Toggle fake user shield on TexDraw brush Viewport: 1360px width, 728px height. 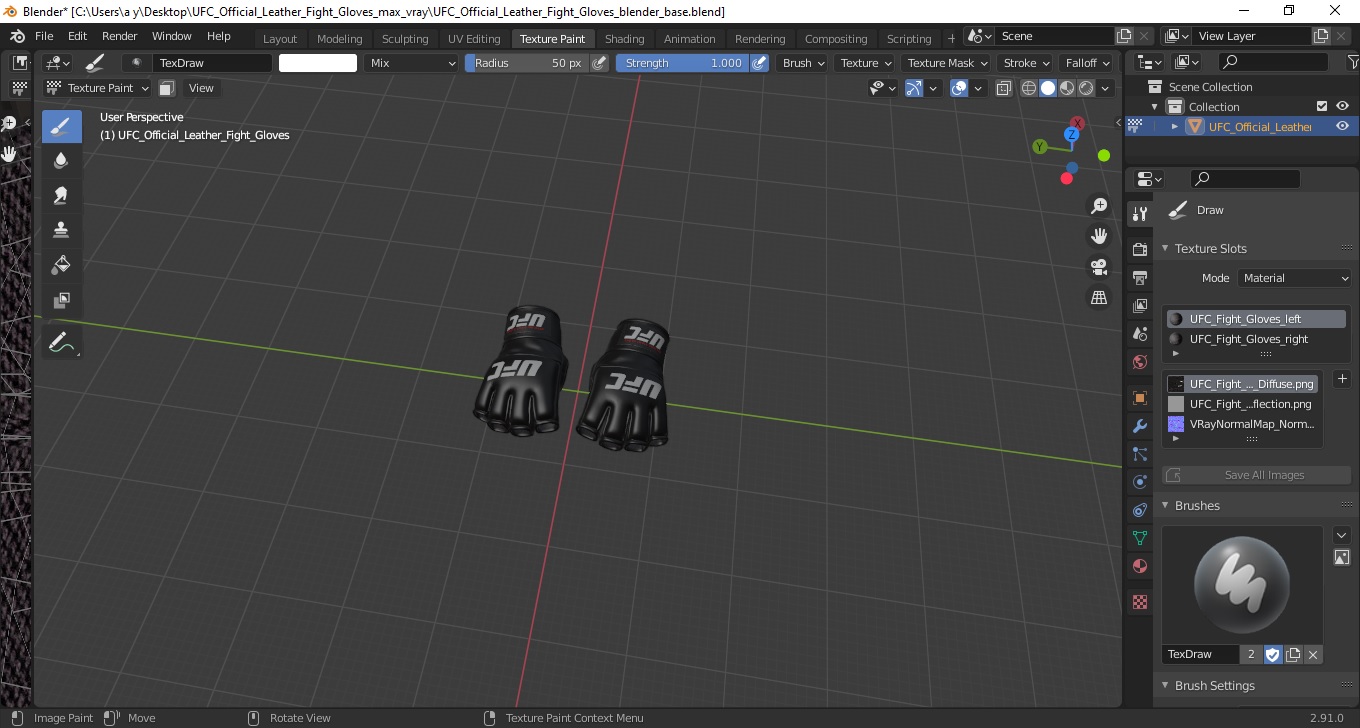tap(1273, 654)
